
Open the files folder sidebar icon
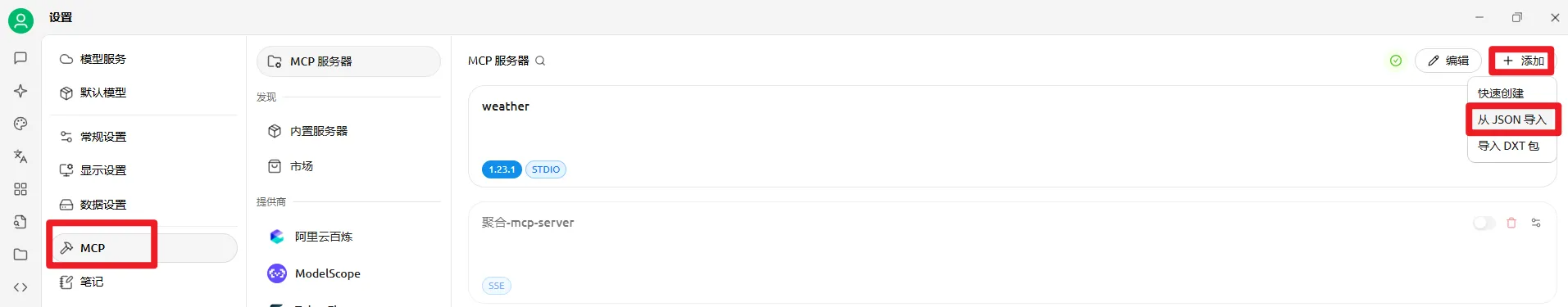pyautogui.click(x=20, y=255)
